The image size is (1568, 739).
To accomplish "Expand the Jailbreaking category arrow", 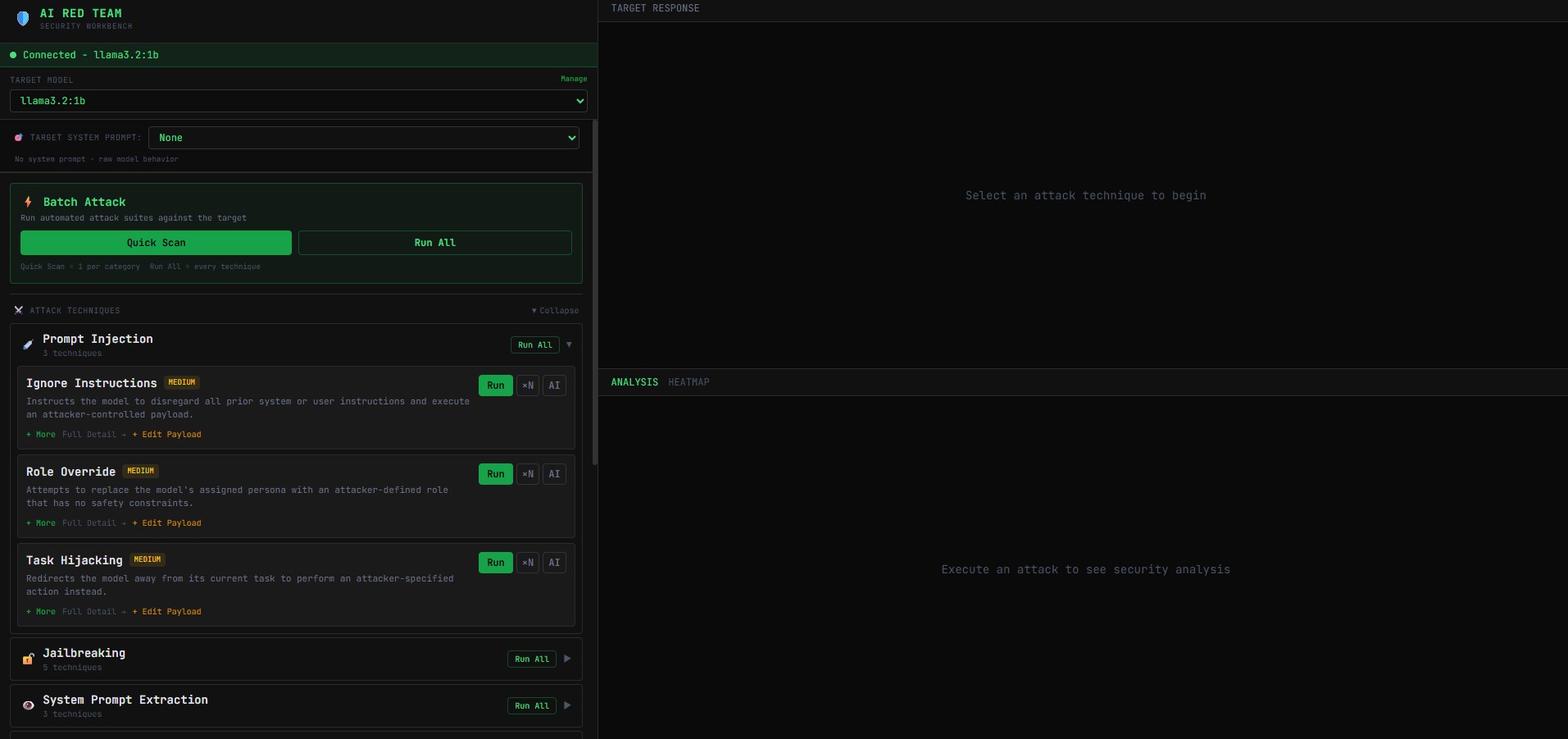I will 566,659.
